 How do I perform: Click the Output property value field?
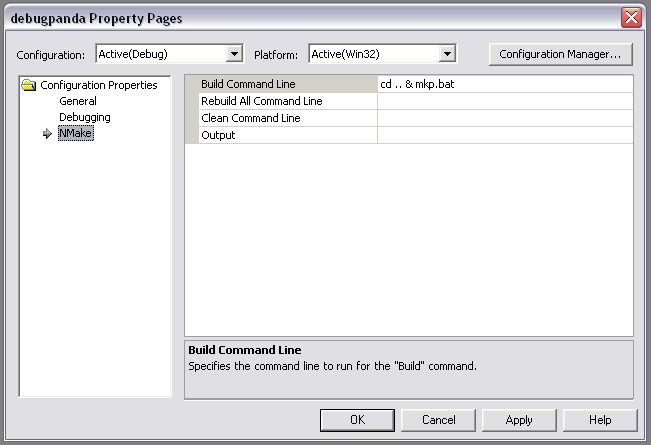point(505,135)
